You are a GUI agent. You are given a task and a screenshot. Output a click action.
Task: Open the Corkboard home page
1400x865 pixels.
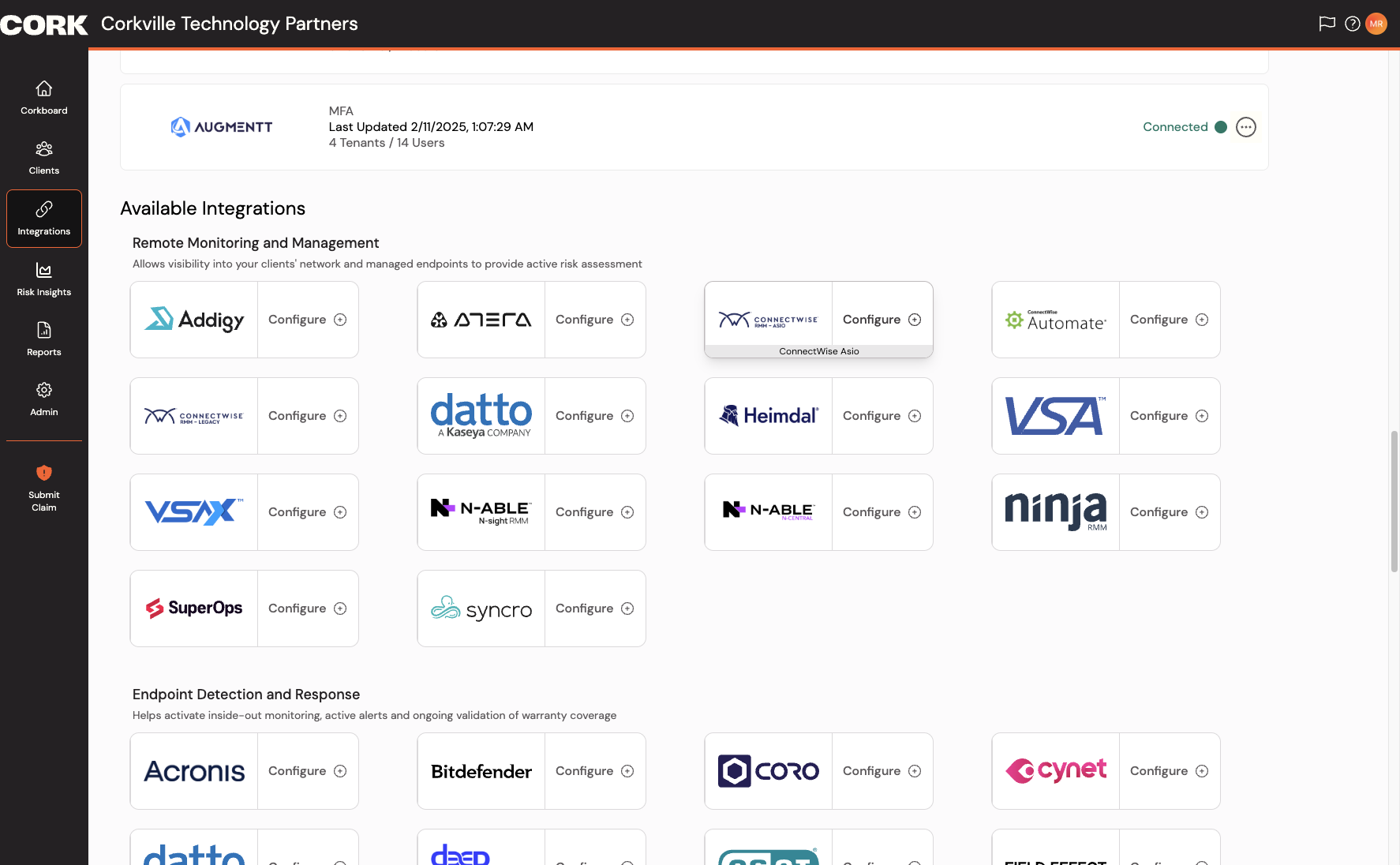click(44, 98)
